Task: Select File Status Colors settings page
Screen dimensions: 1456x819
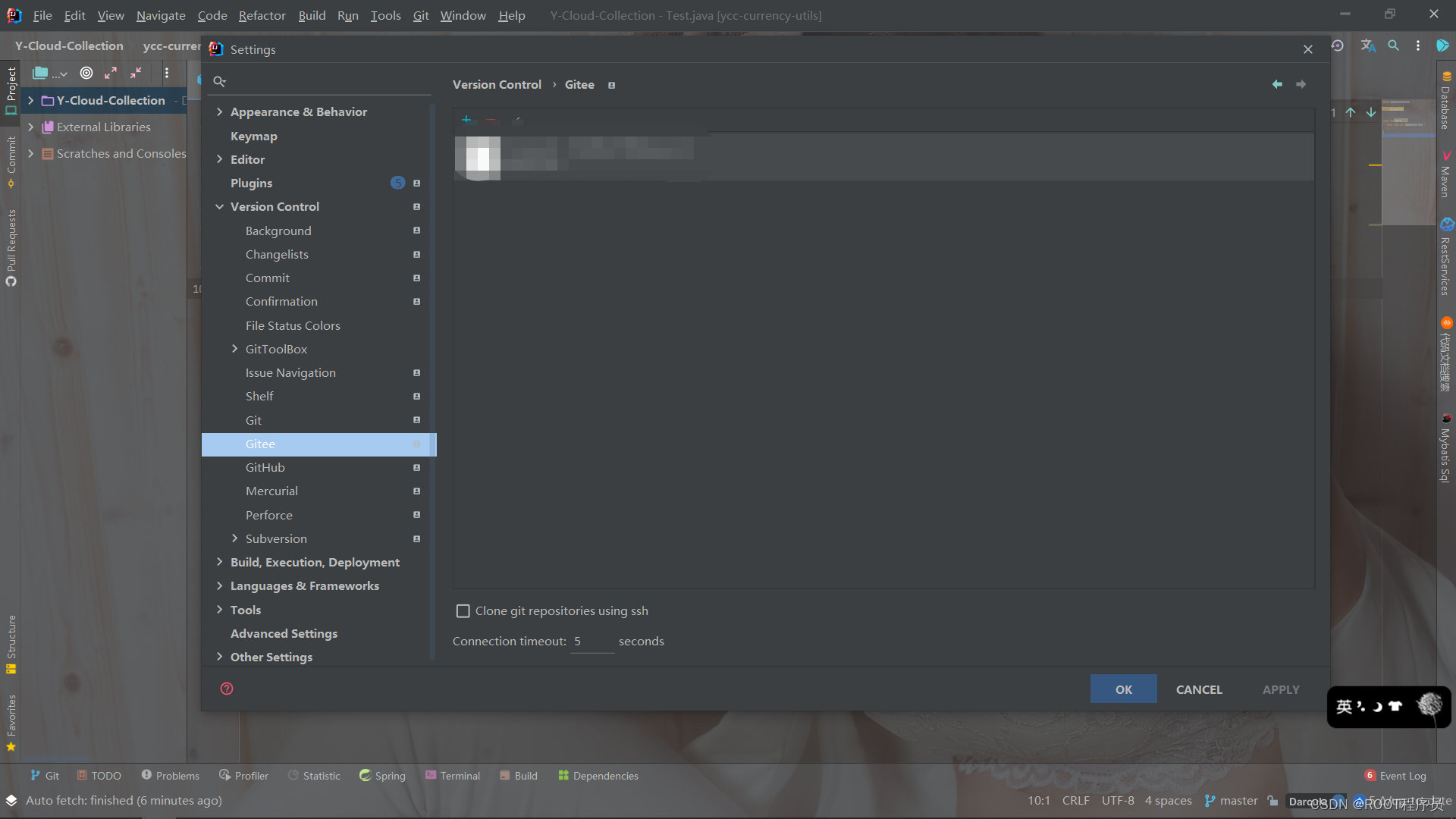Action: pos(293,326)
